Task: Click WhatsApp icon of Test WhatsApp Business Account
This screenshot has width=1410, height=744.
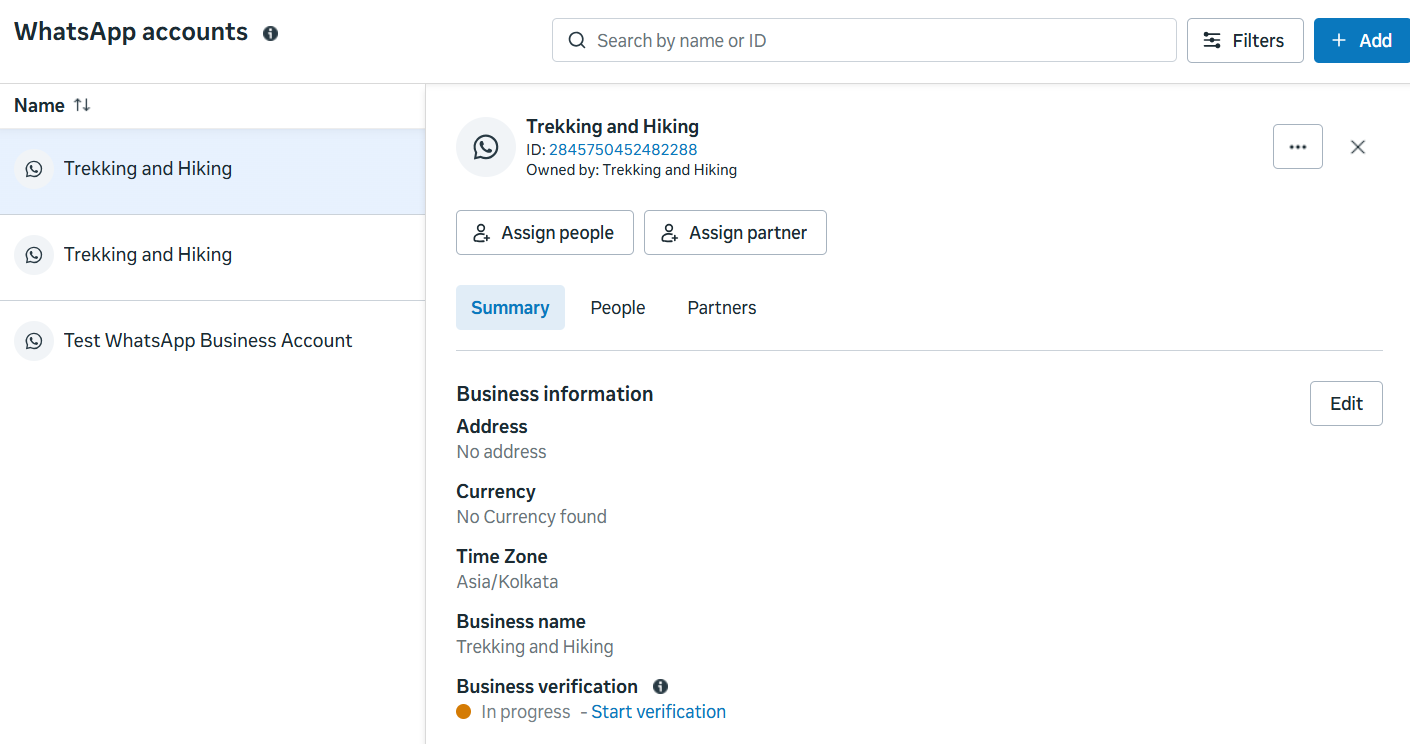Action: pos(34,341)
